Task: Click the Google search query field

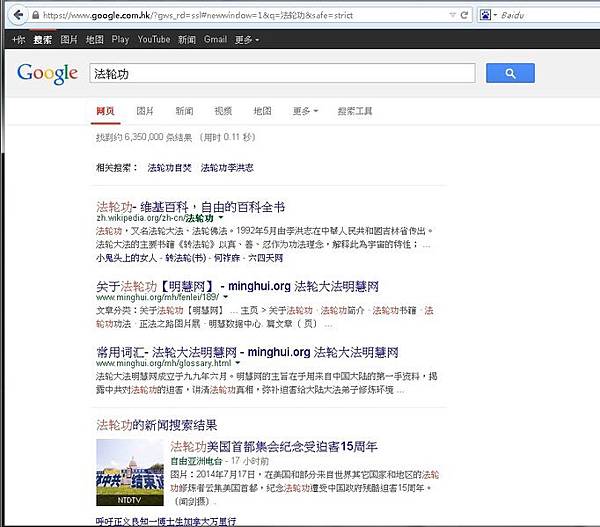Action: click(282, 73)
